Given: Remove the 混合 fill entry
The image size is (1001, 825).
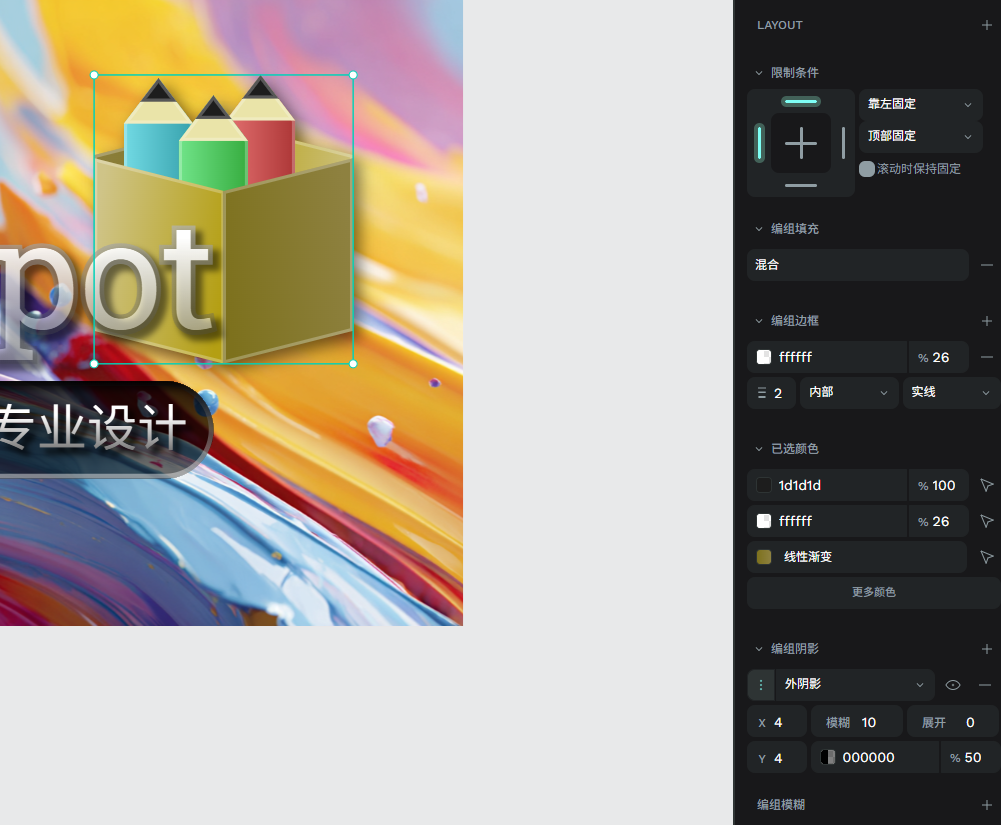Looking at the screenshot, I should click(986, 265).
